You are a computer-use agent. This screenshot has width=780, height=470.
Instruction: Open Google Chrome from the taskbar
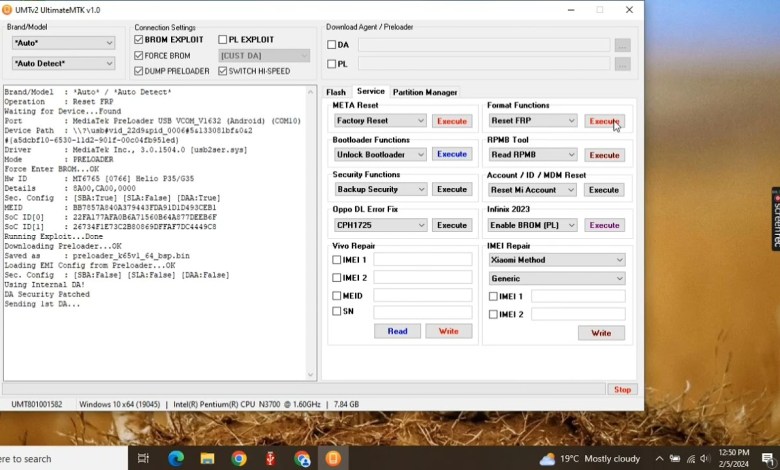(239, 459)
